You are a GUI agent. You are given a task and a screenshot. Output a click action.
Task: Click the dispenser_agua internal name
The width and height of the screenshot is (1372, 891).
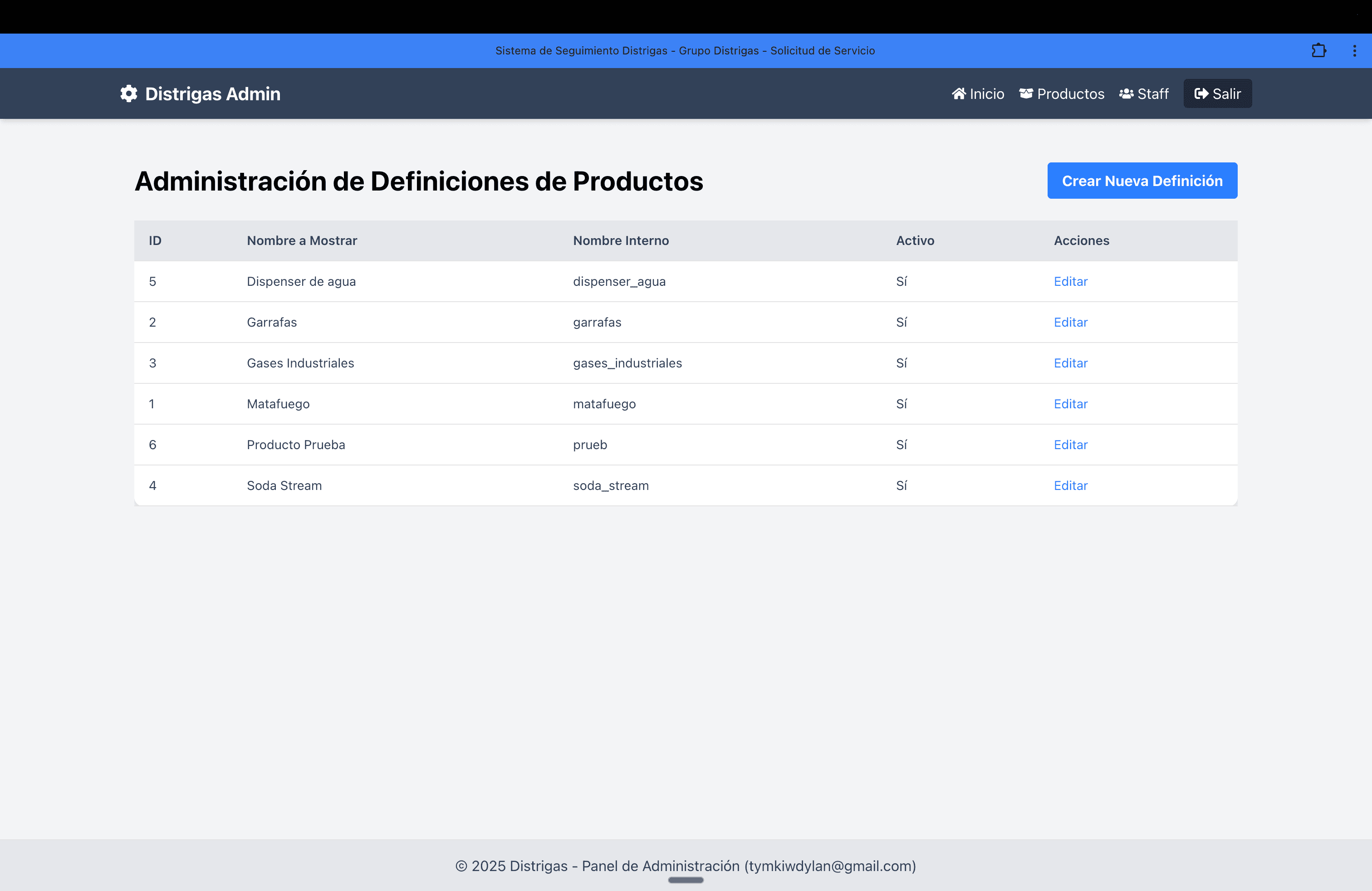point(619,281)
